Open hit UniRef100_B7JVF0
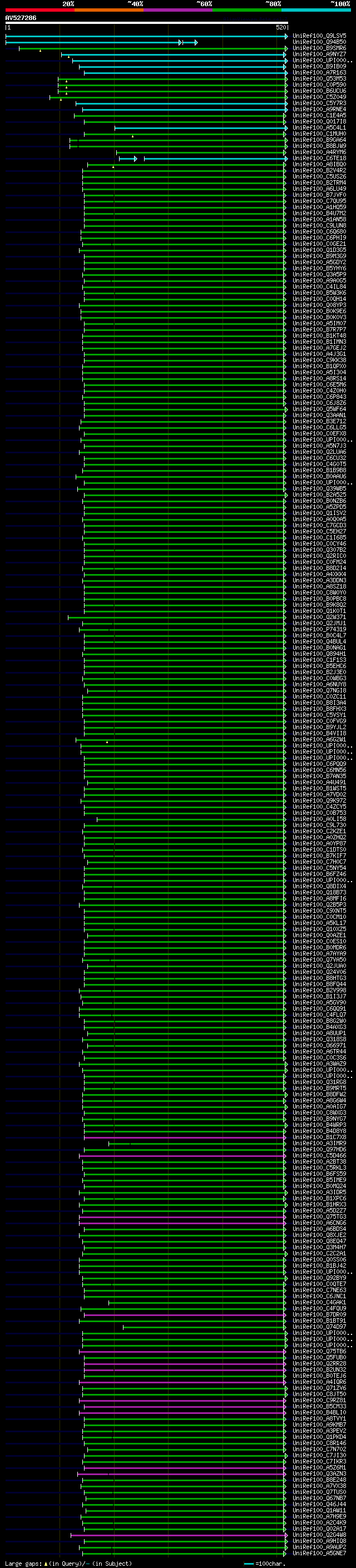The image size is (356, 1568). pyautogui.click(x=319, y=195)
